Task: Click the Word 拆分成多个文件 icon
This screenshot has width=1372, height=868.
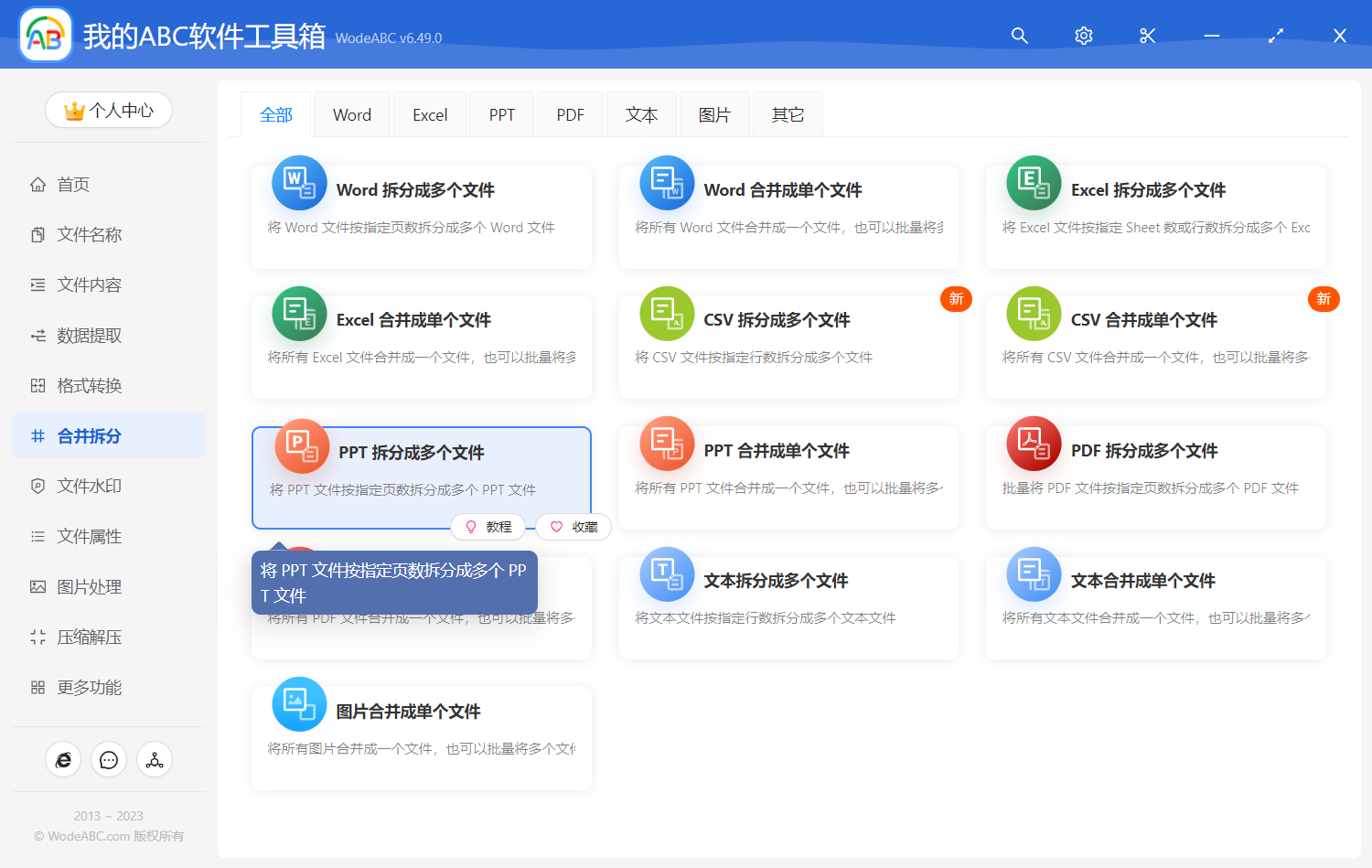Action: click(x=299, y=183)
